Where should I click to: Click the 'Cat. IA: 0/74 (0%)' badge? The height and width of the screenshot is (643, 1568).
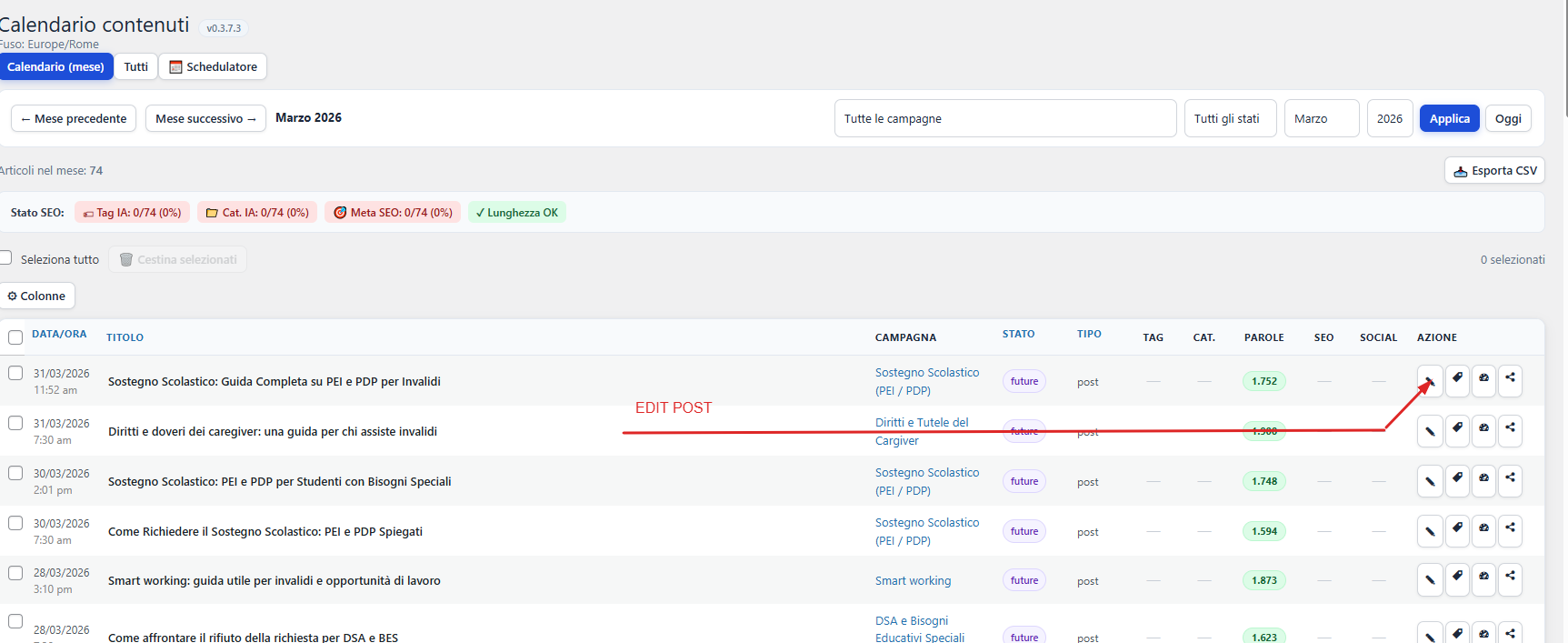(x=257, y=212)
